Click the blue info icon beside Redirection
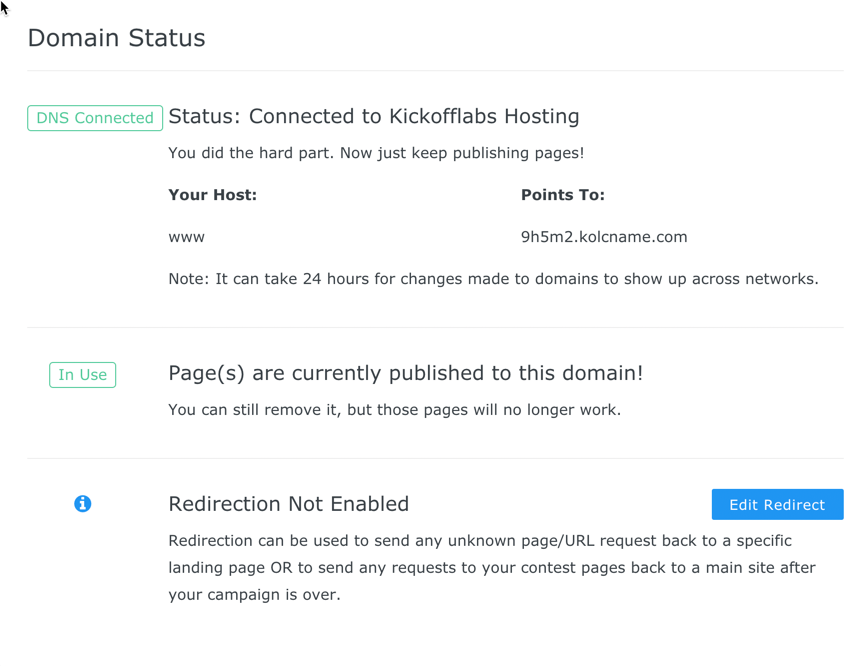 [82, 504]
